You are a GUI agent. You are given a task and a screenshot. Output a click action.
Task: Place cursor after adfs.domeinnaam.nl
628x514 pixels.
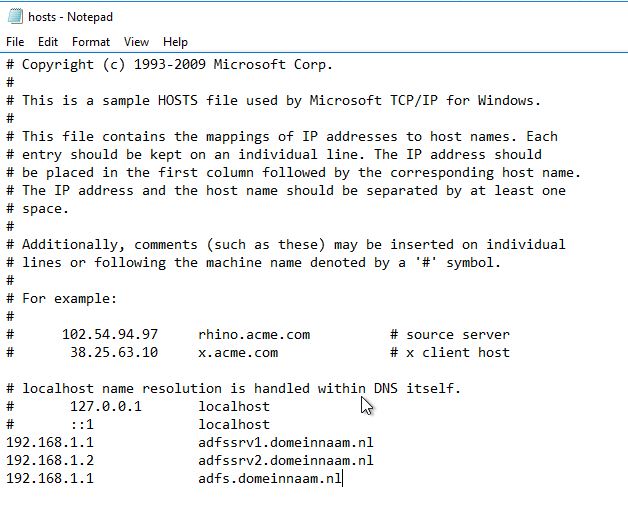pos(342,478)
